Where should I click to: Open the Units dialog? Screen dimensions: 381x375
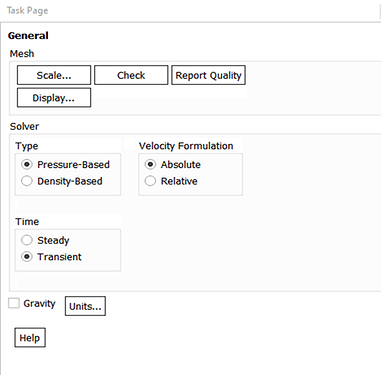tap(85, 306)
